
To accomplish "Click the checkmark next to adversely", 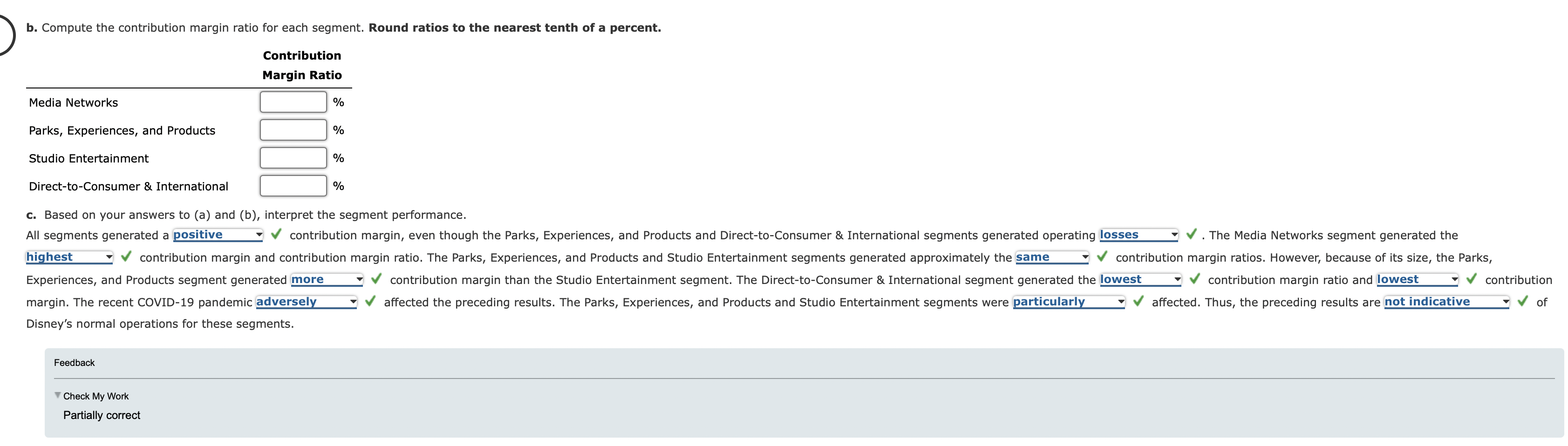I will tap(371, 302).
